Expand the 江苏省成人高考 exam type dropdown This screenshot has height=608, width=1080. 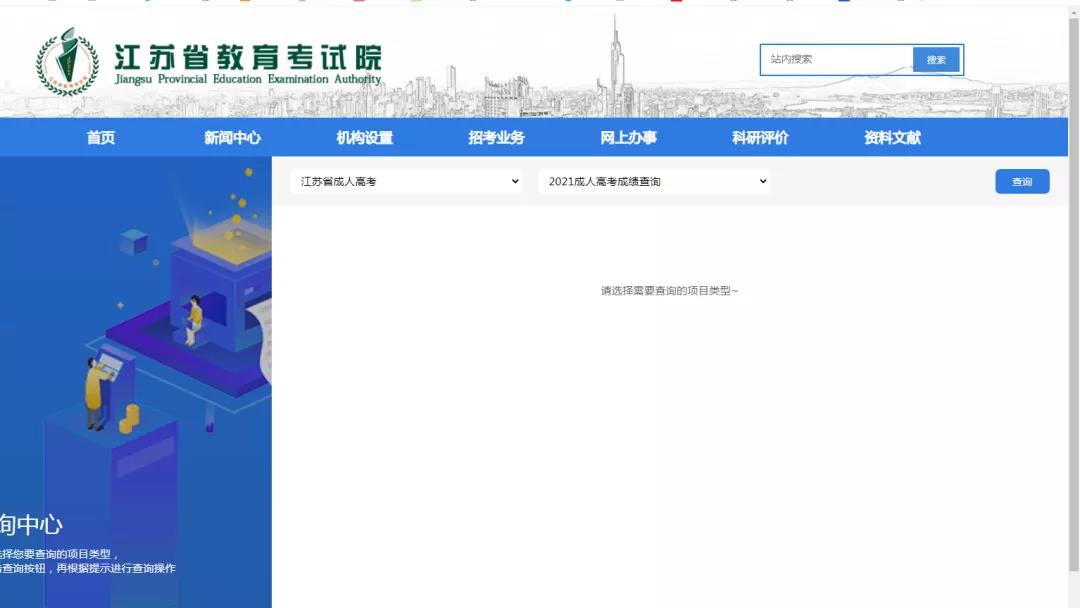(x=406, y=181)
